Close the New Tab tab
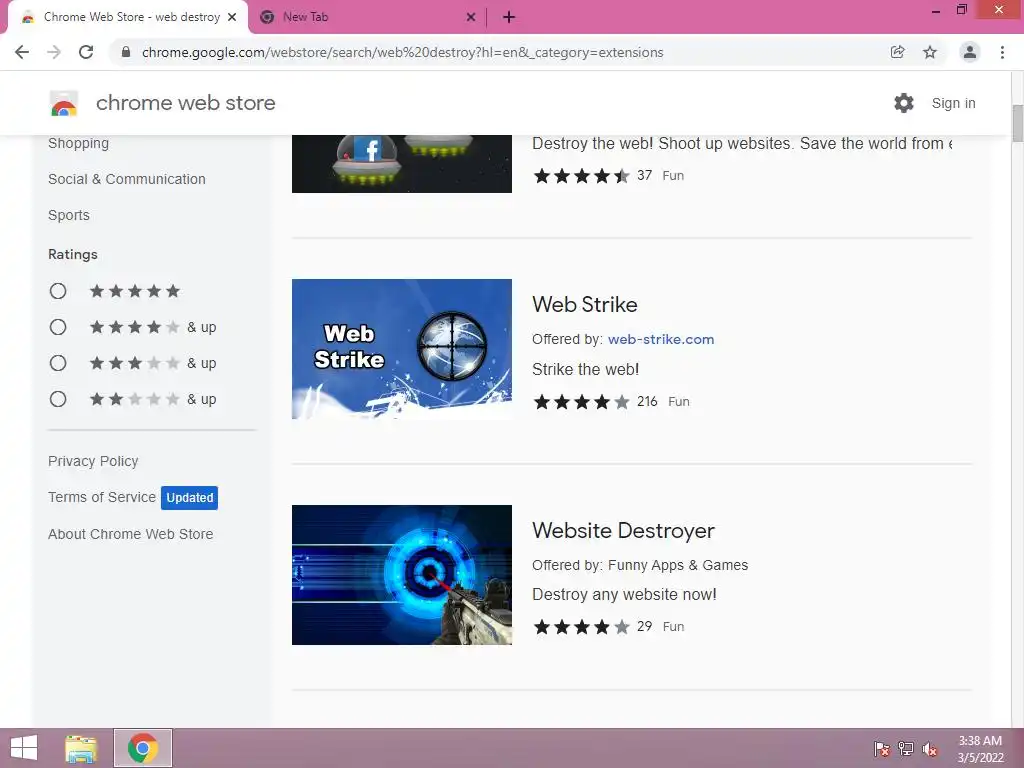Viewport: 1024px width, 768px height. (x=471, y=18)
